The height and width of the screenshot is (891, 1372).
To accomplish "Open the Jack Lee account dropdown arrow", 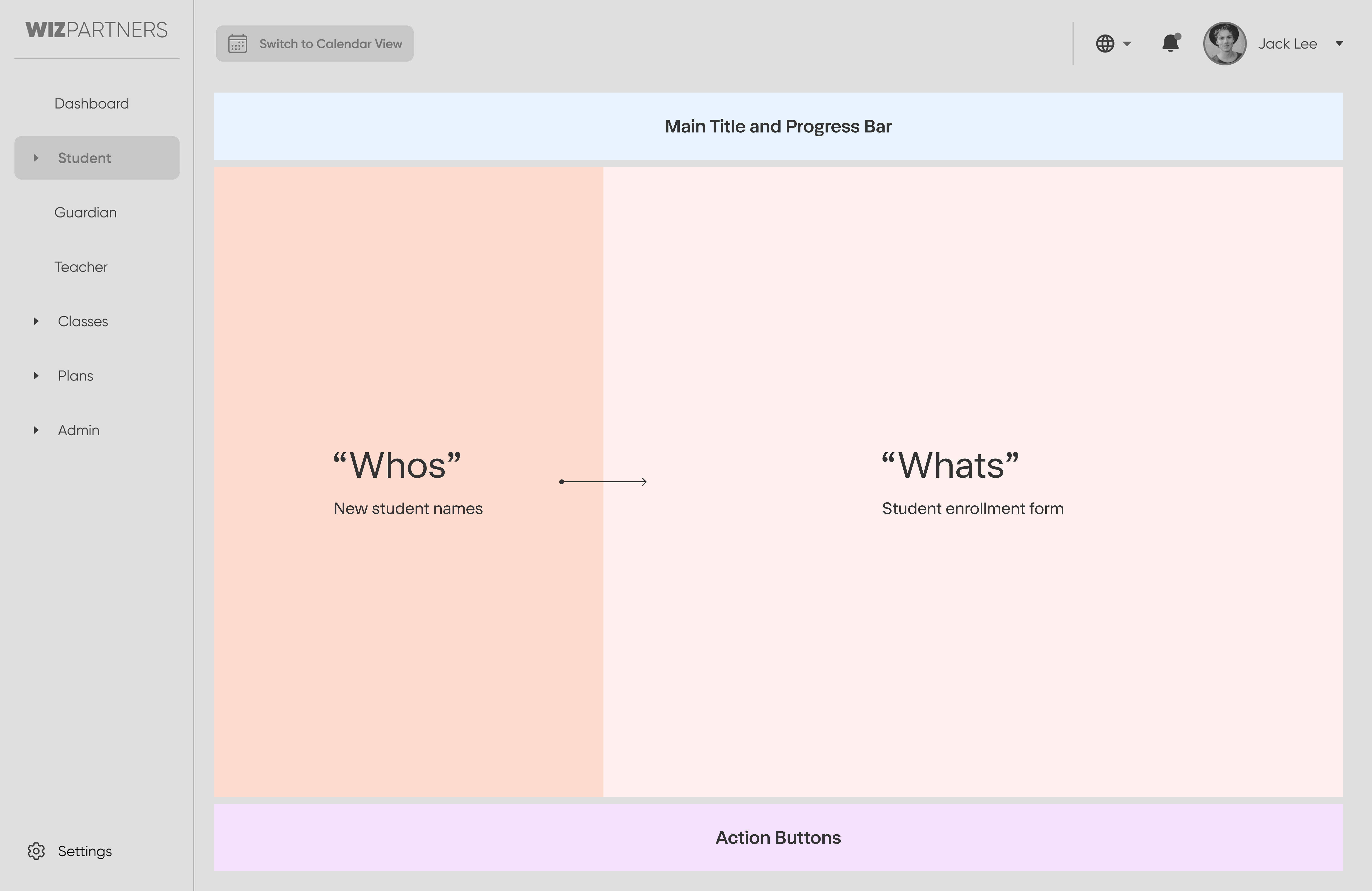I will [1339, 44].
